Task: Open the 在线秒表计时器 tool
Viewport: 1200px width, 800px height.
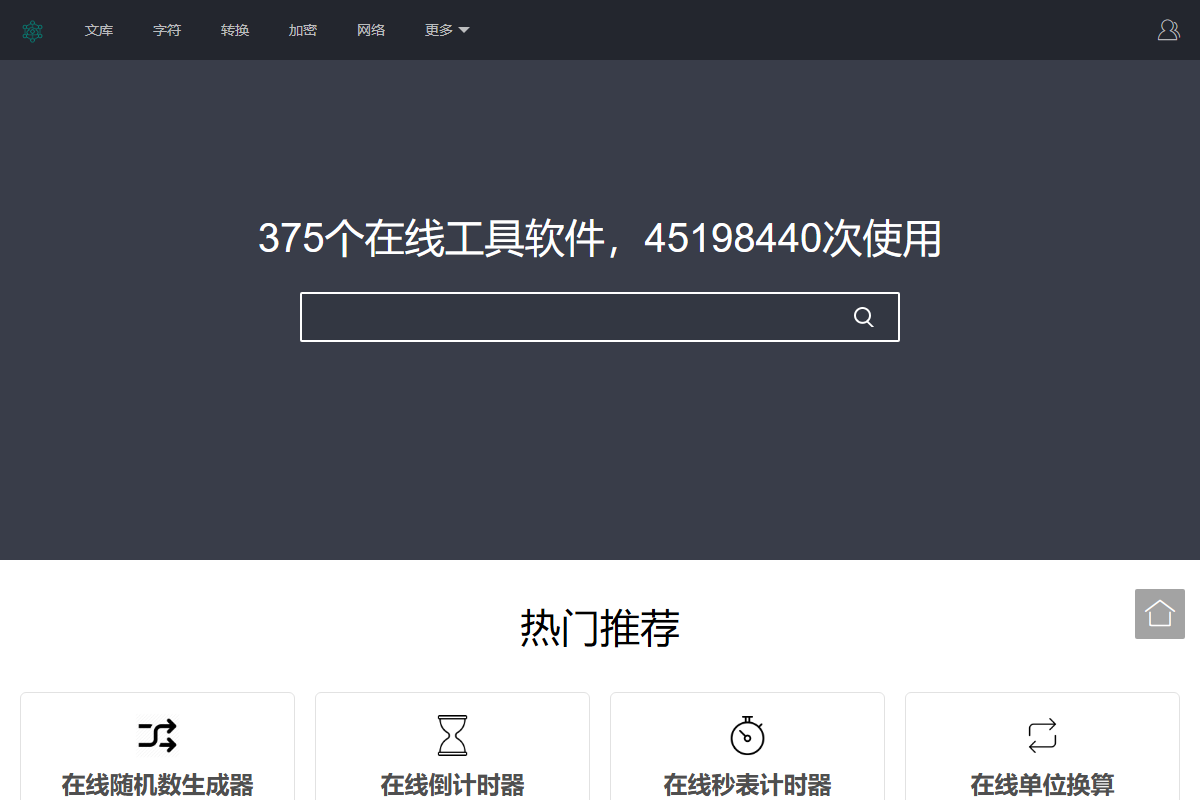Action: coord(746,787)
